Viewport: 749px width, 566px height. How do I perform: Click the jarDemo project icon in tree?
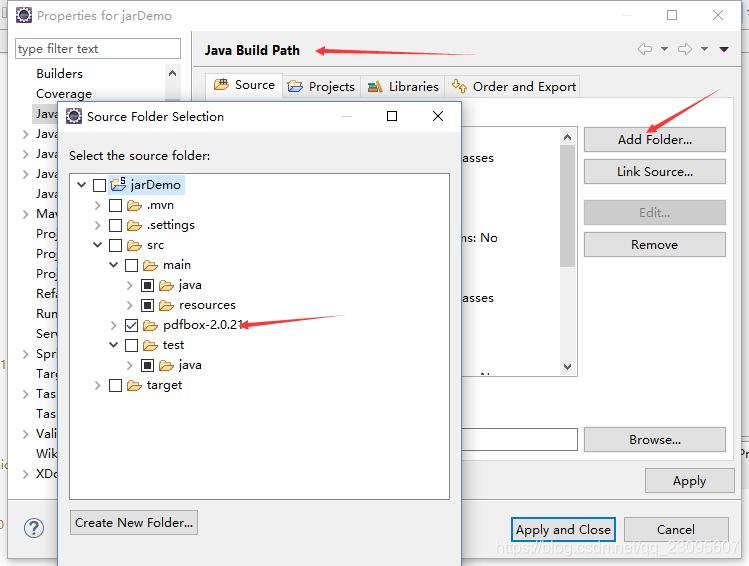click(x=118, y=184)
